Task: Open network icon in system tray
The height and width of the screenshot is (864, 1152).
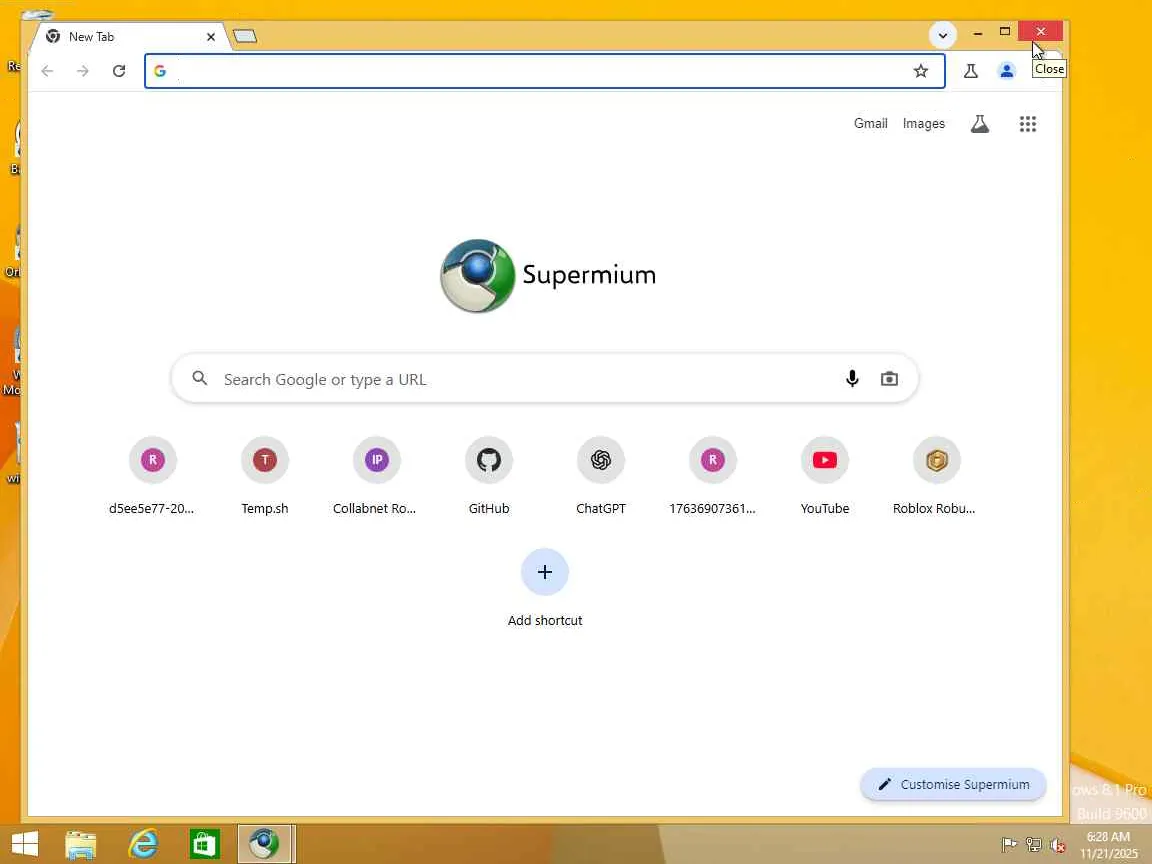Action: 1034,846
